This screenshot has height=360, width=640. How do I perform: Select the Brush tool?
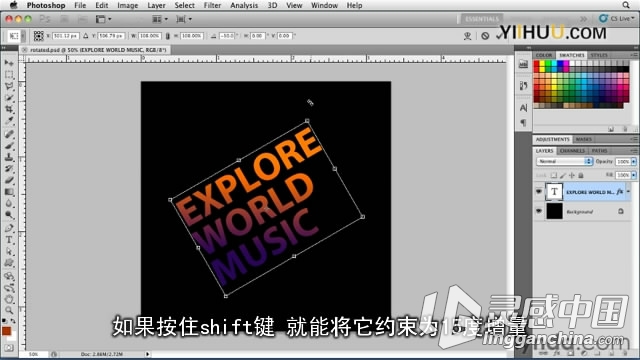click(9, 145)
